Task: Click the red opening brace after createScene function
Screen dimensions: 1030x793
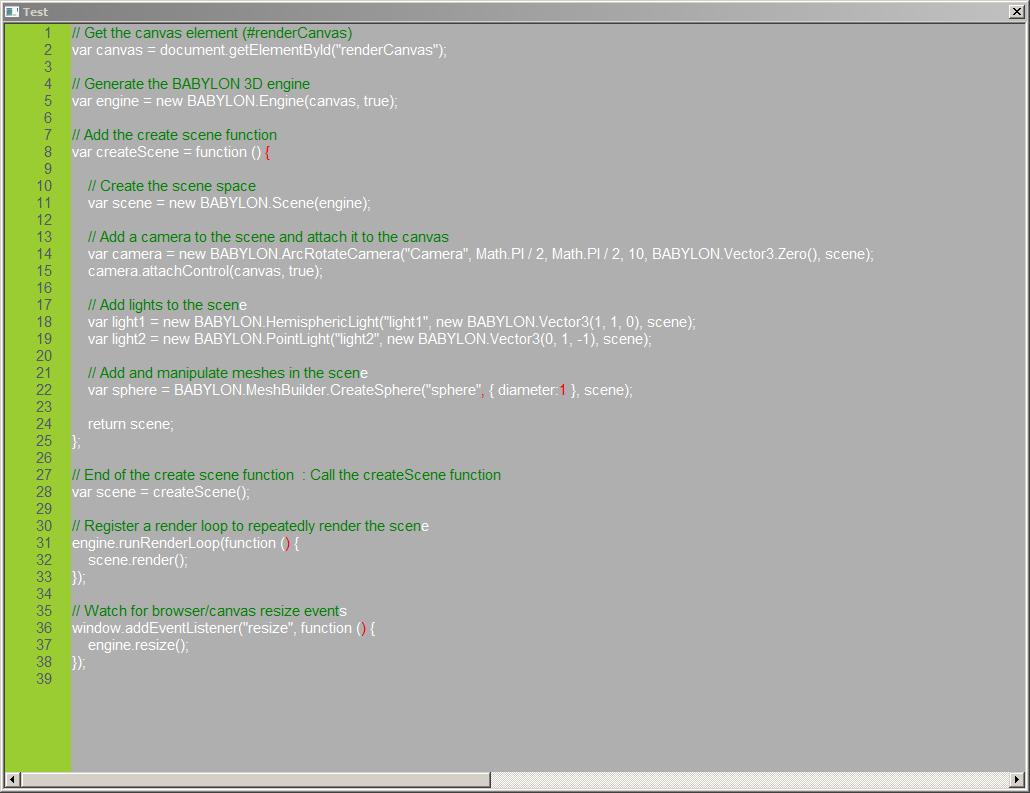Action: coord(267,152)
